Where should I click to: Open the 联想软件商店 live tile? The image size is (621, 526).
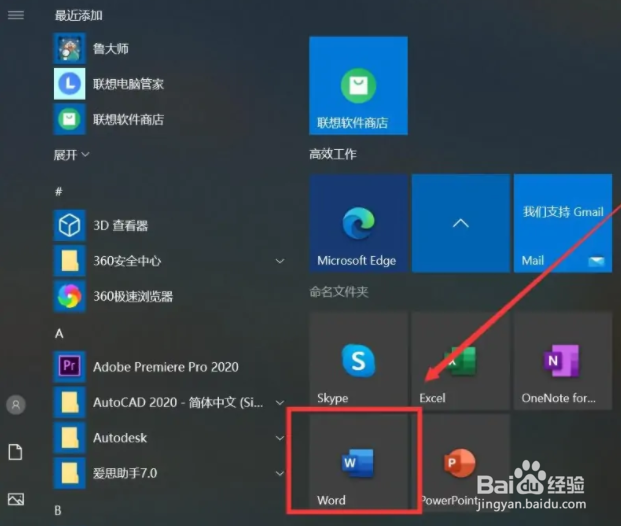(x=358, y=86)
